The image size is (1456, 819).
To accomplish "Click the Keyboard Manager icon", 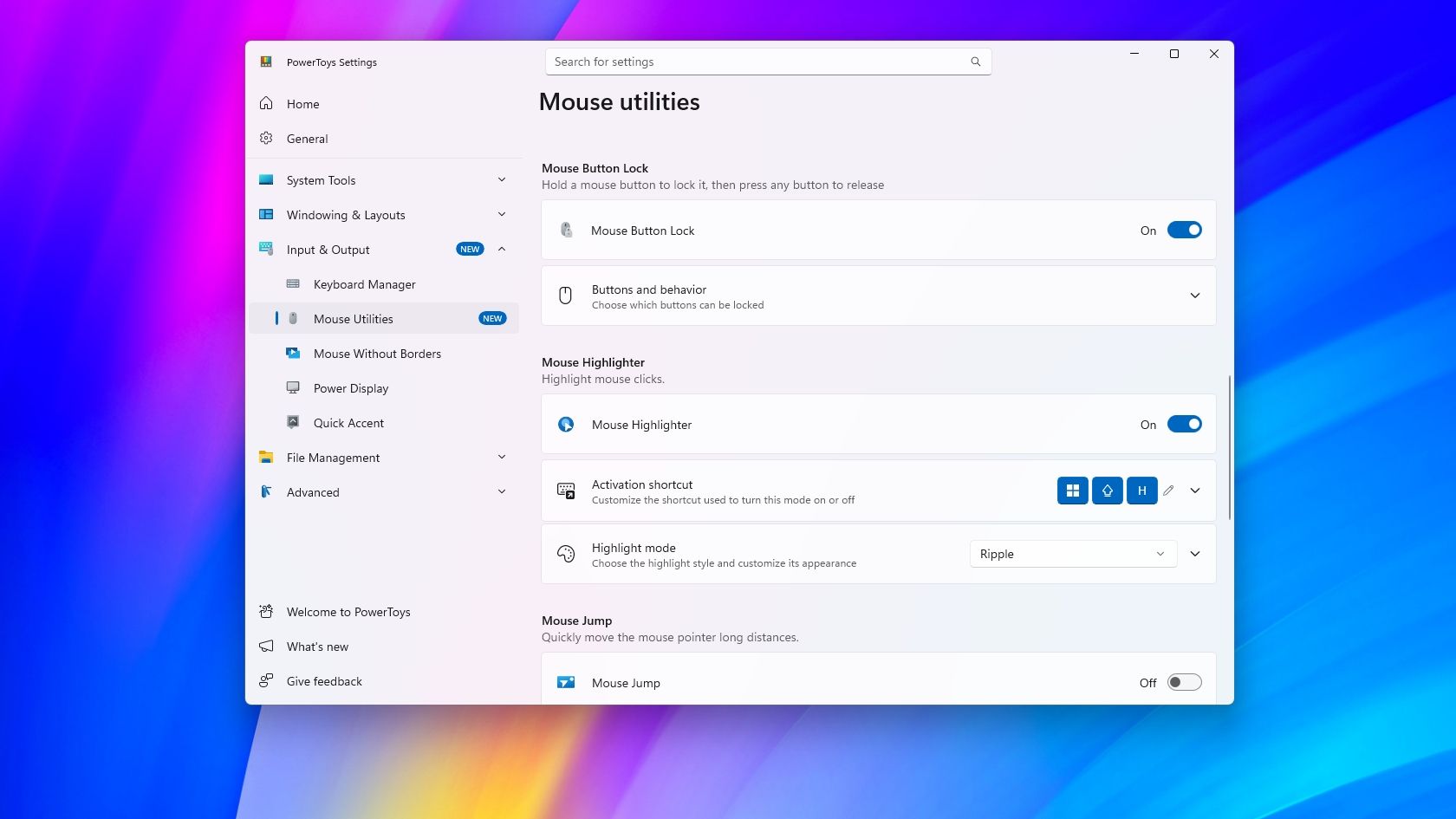I will click(x=293, y=283).
